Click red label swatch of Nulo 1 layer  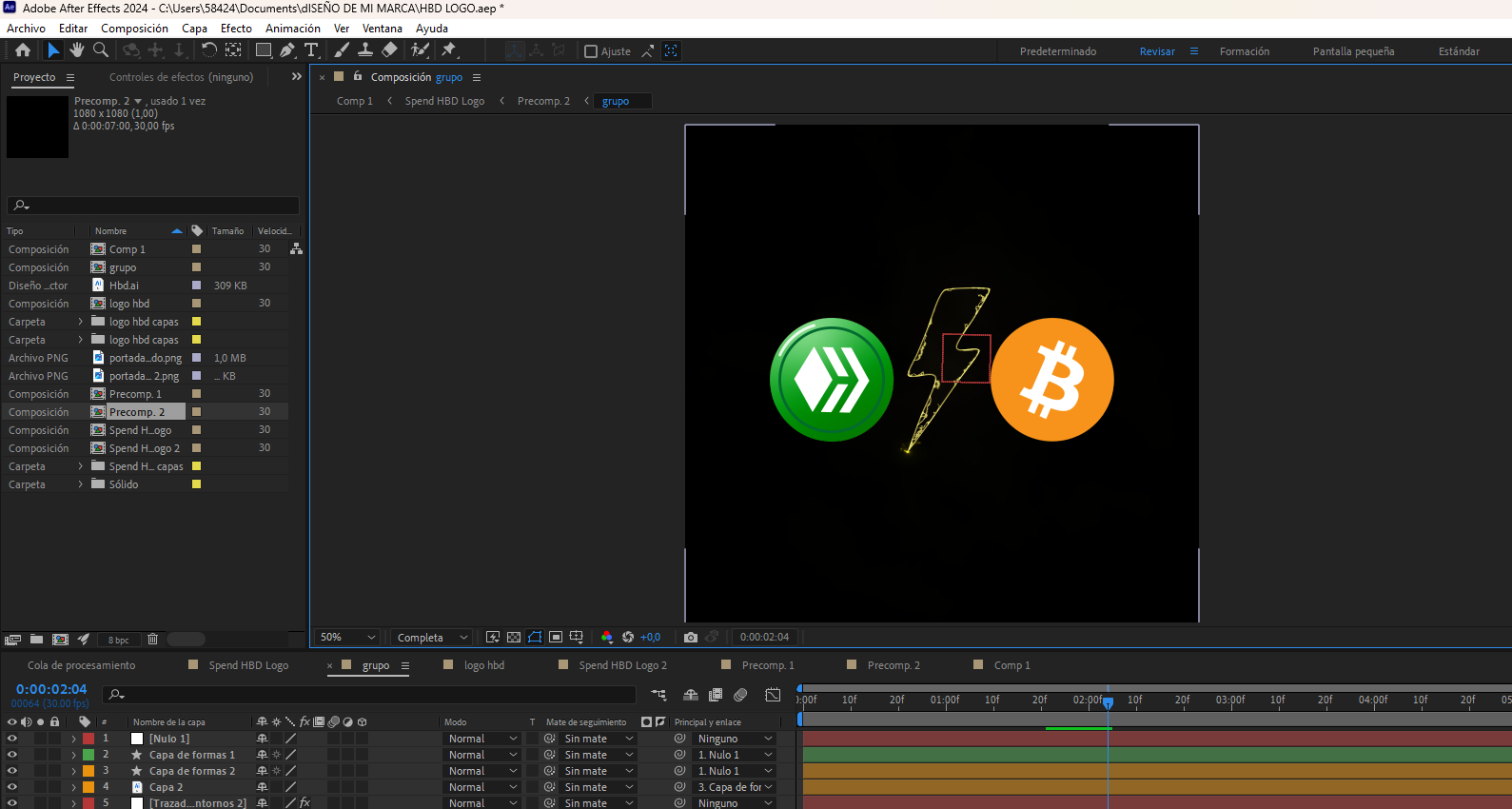88,739
